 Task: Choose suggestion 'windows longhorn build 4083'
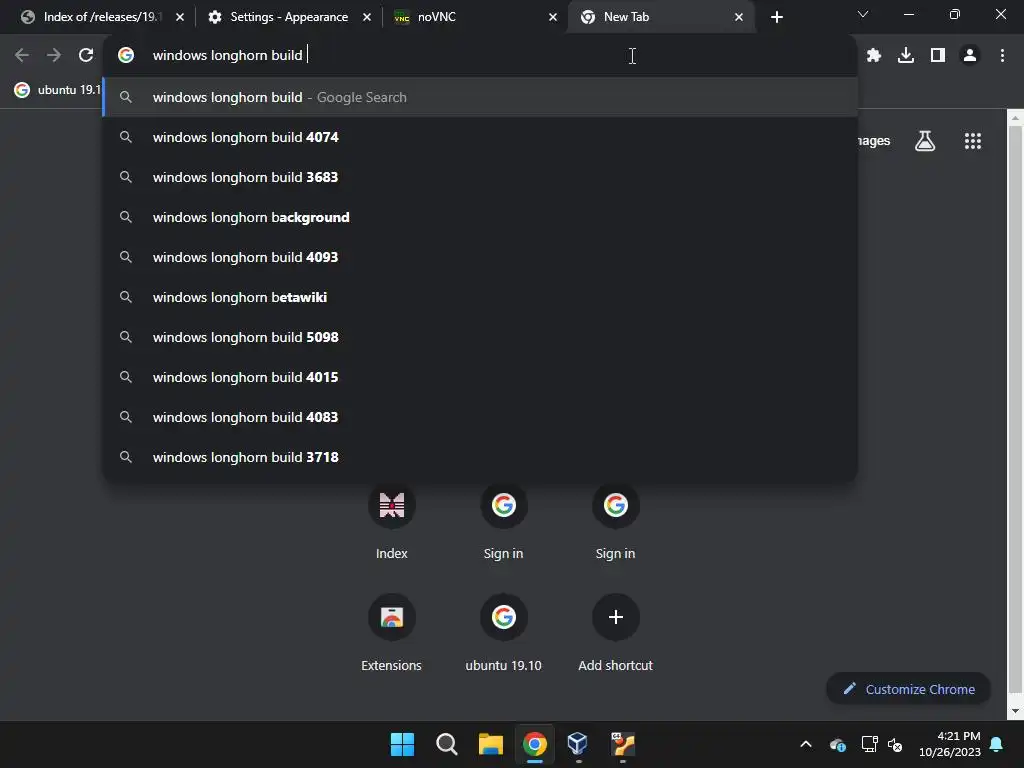coord(481,417)
